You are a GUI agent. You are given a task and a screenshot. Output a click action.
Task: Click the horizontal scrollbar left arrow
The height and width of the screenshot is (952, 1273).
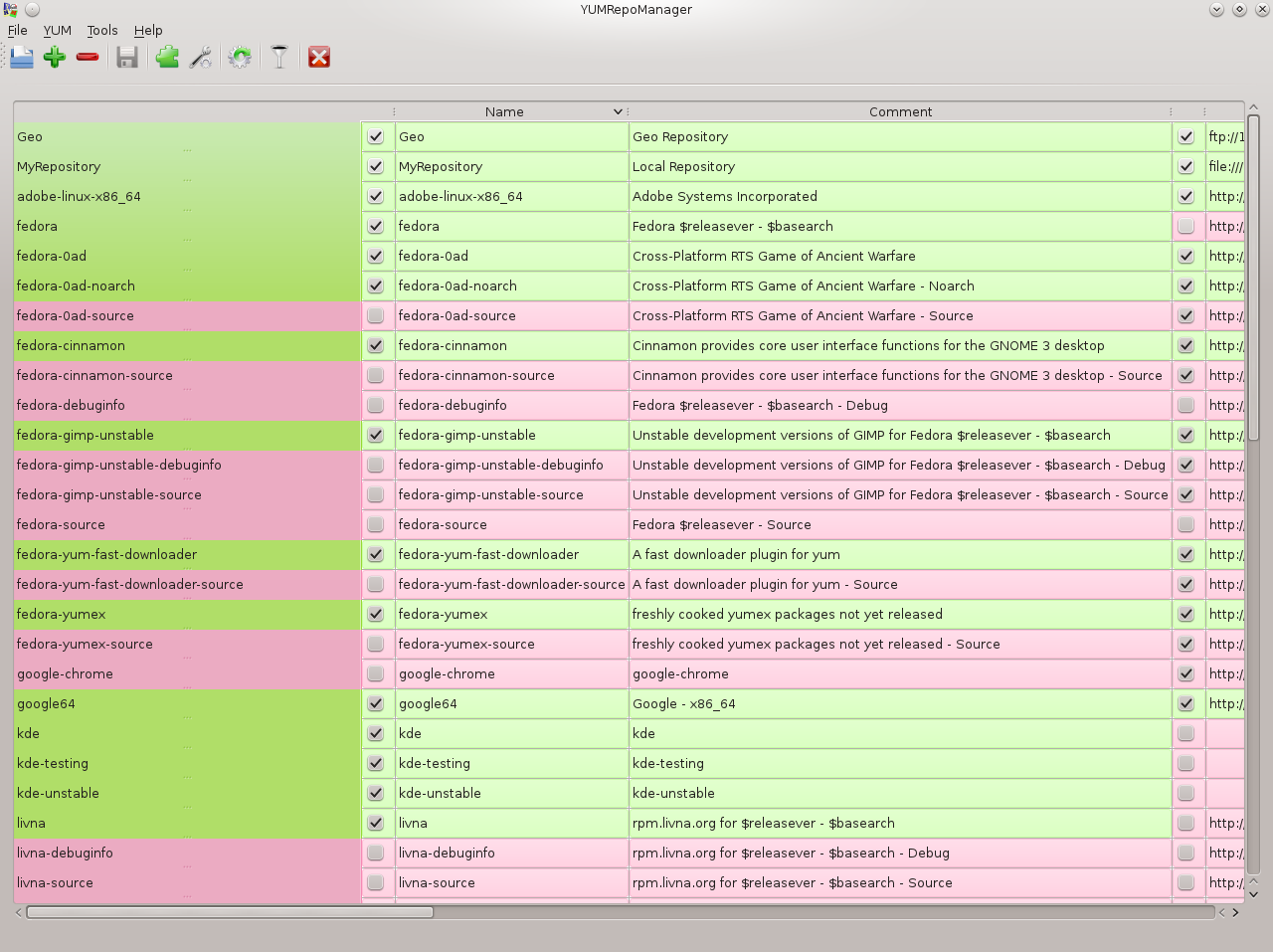tap(19, 912)
